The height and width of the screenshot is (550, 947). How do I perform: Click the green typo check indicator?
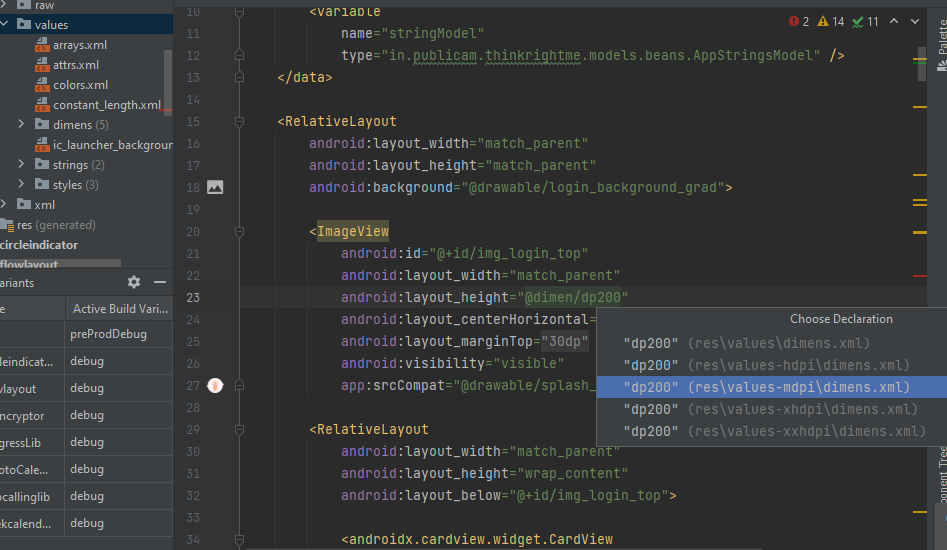click(x=865, y=21)
